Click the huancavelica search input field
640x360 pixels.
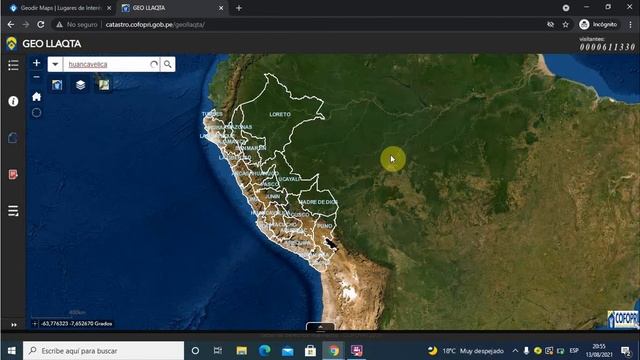(x=106, y=64)
